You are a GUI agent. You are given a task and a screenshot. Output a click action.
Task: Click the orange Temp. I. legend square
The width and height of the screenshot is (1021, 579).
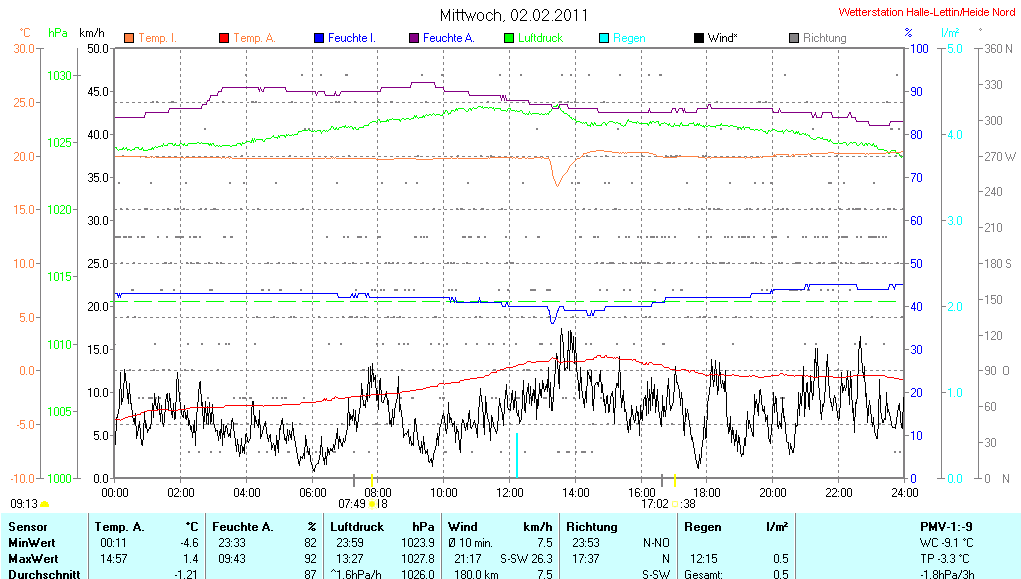tap(129, 38)
